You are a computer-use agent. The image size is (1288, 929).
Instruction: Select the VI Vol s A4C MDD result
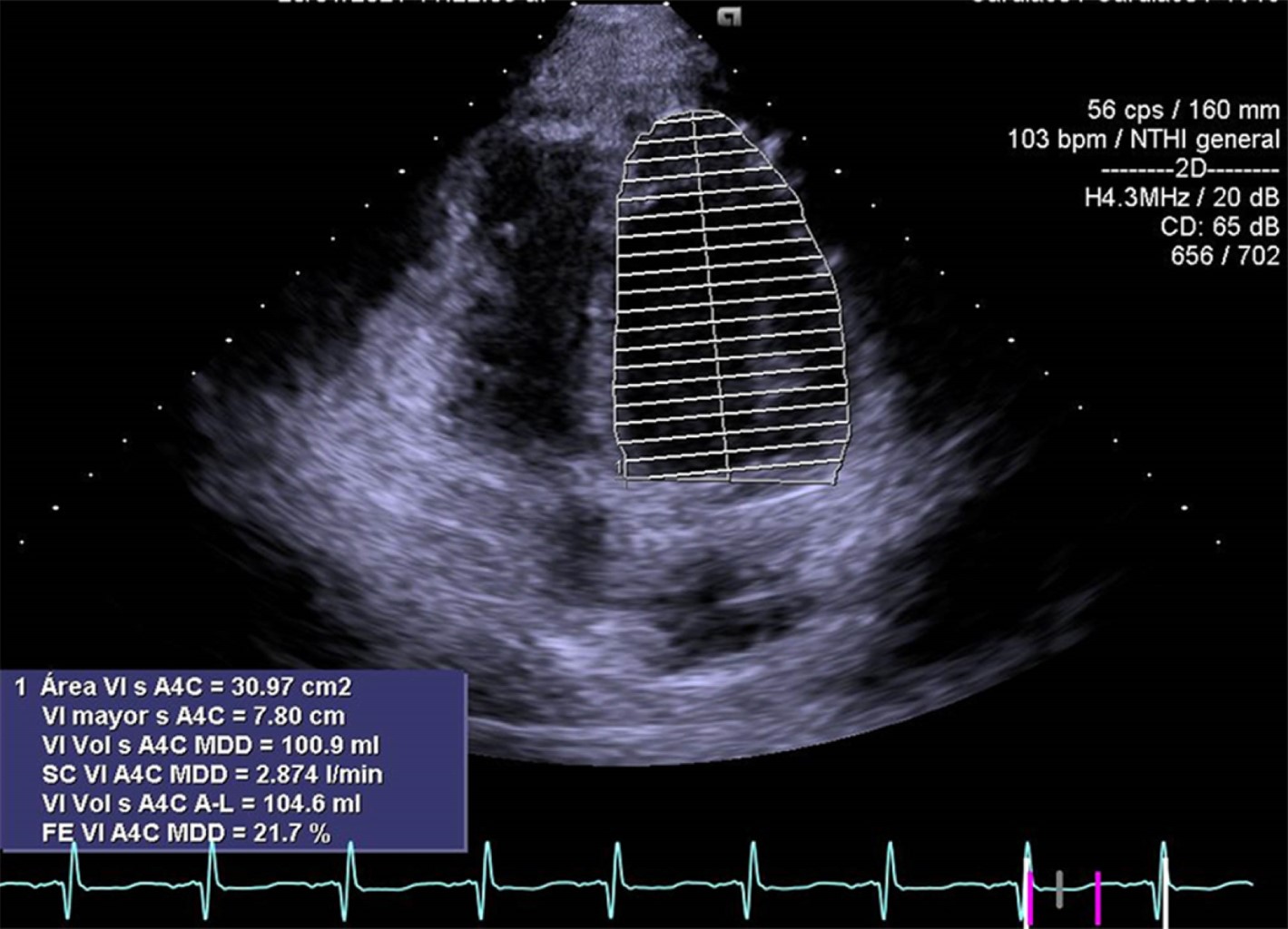point(211,746)
